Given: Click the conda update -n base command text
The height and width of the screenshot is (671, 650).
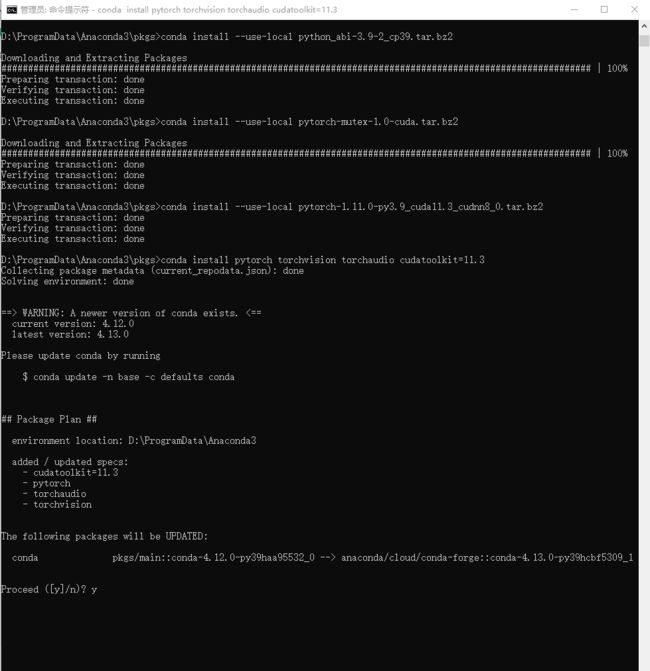Looking at the screenshot, I should coord(134,377).
